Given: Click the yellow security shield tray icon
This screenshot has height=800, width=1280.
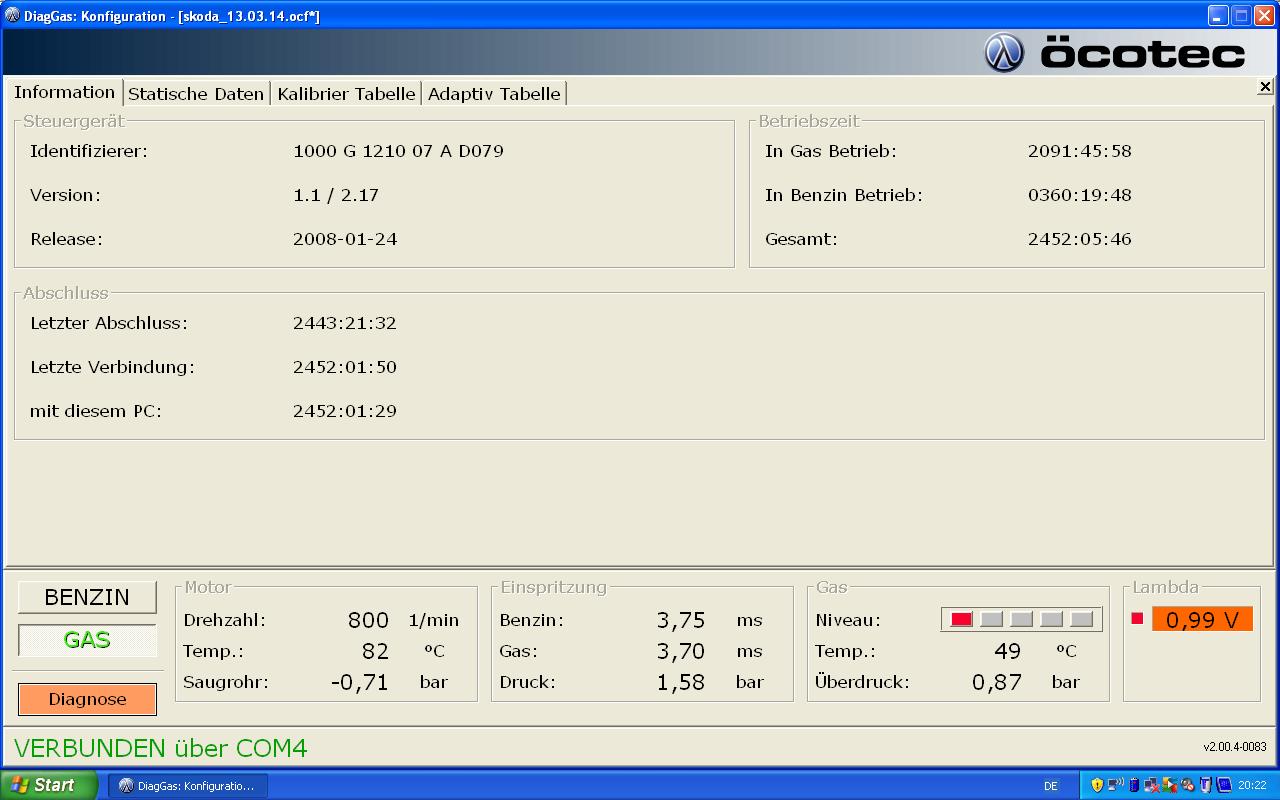Looking at the screenshot, I should pos(1097,786).
